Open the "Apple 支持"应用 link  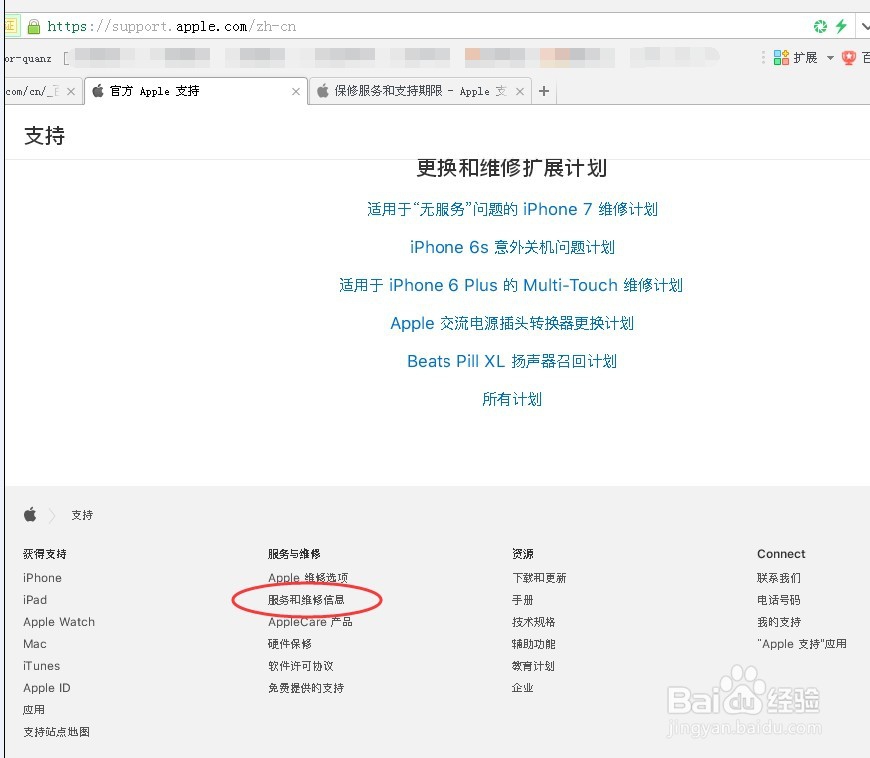[802, 644]
